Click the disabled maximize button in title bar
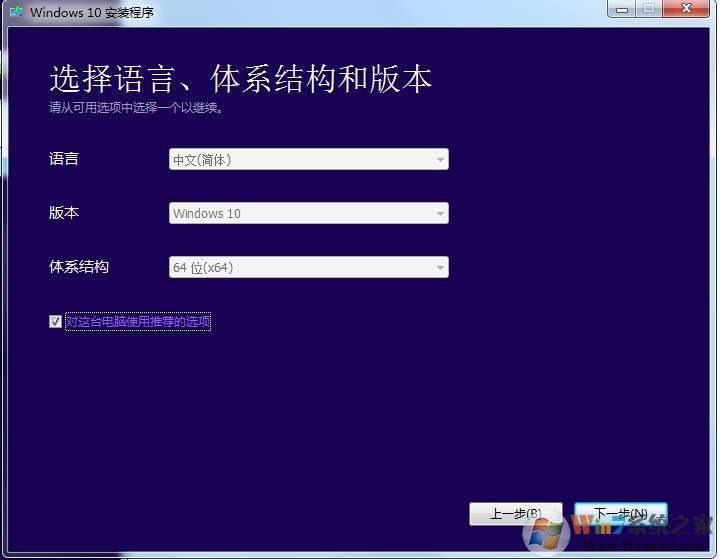The image size is (720, 560). [x=649, y=9]
